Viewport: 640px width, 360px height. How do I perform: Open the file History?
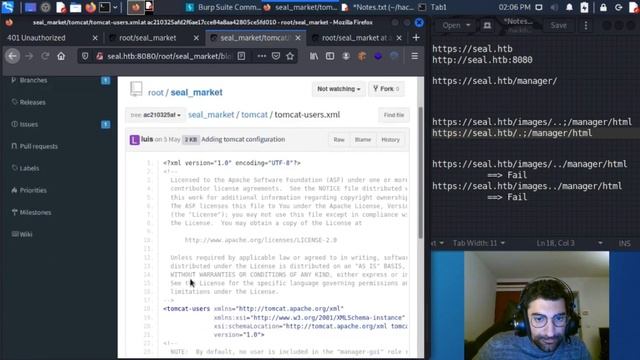click(390, 140)
